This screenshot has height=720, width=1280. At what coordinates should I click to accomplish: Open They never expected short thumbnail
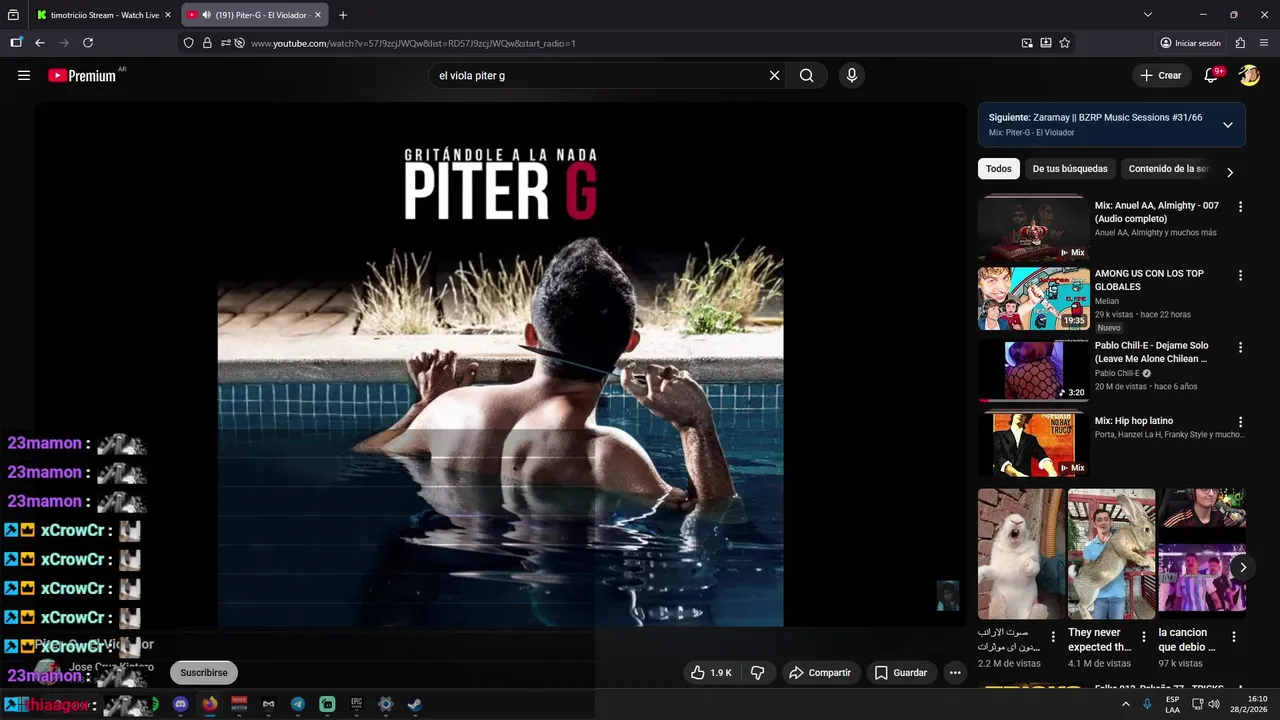click(1111, 554)
